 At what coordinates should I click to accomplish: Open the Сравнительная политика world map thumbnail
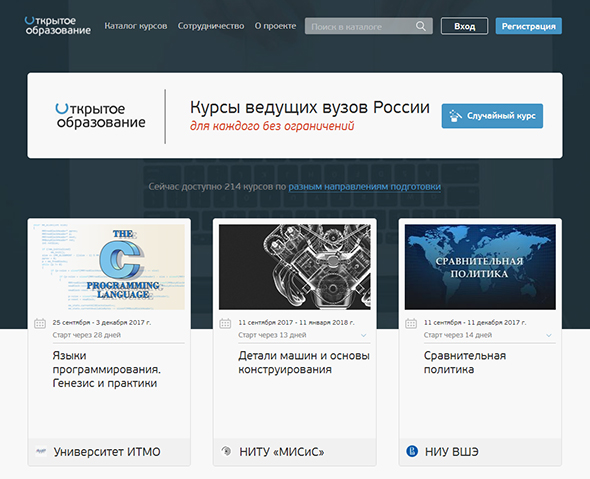point(480,267)
